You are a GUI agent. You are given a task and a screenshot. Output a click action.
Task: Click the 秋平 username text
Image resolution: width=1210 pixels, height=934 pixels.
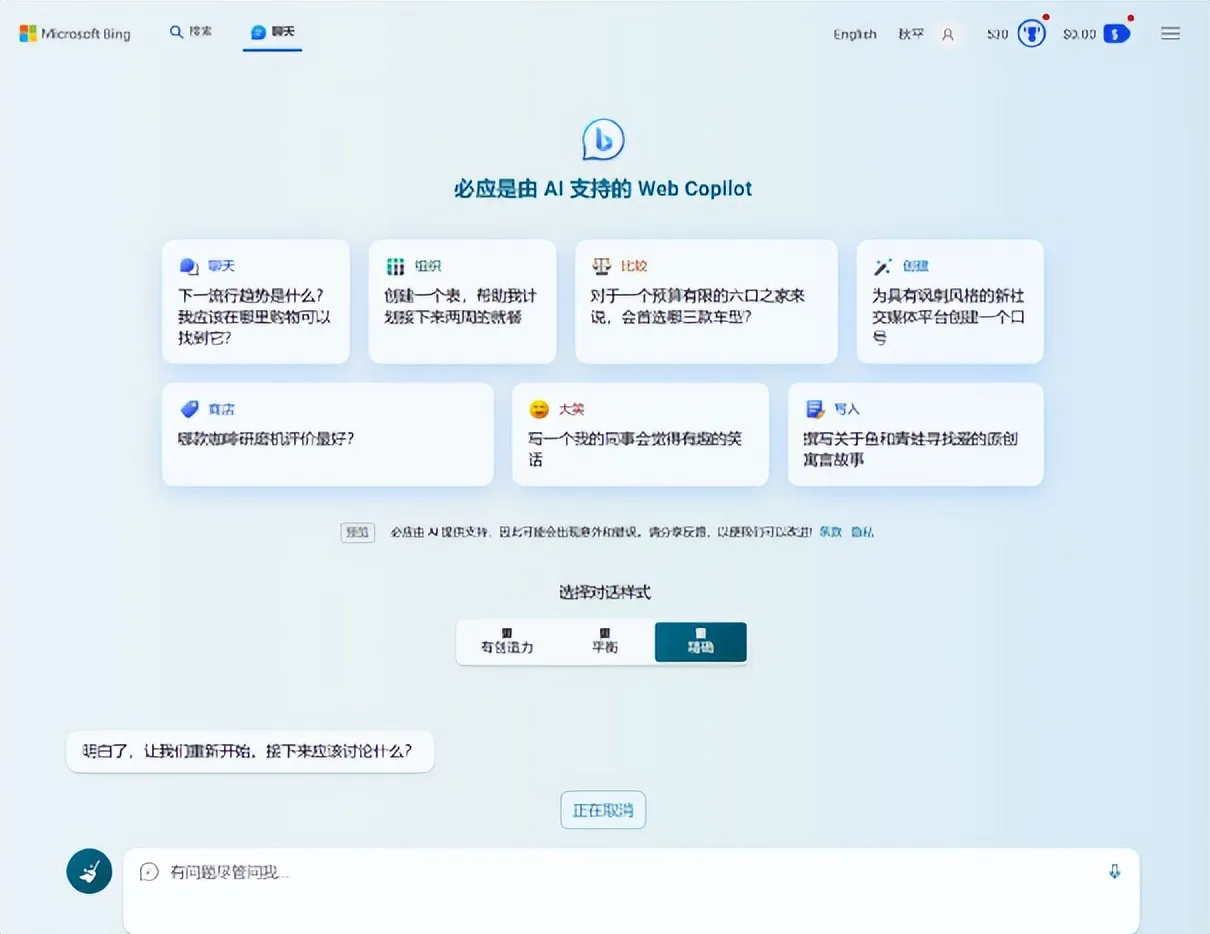[911, 34]
